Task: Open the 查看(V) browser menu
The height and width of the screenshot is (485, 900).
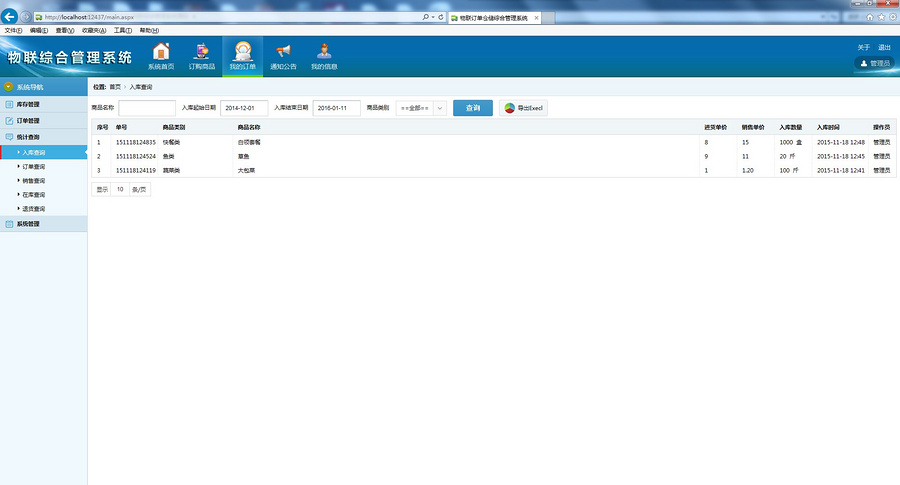Action: click(64, 30)
